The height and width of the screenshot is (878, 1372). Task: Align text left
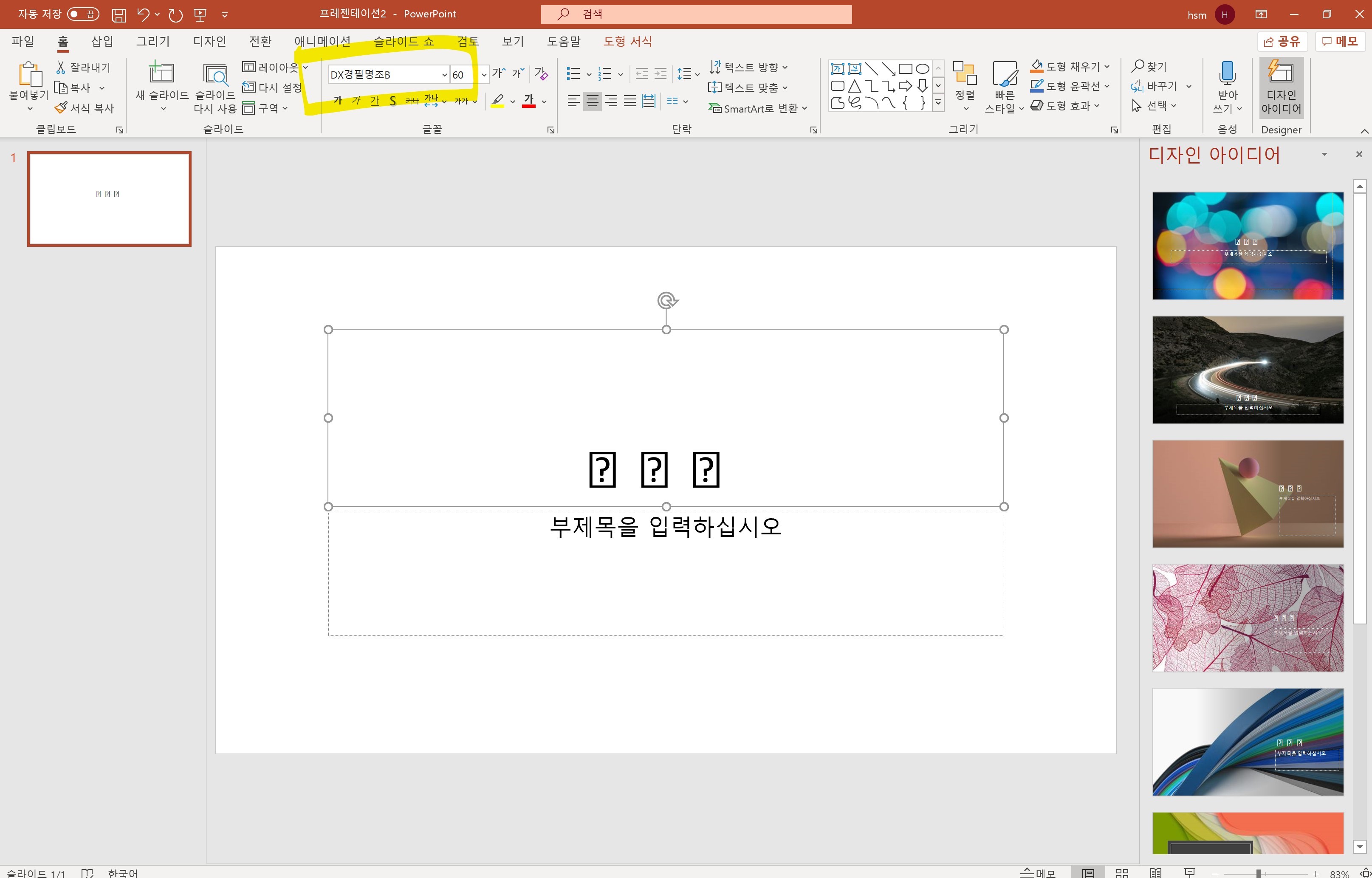[x=573, y=101]
